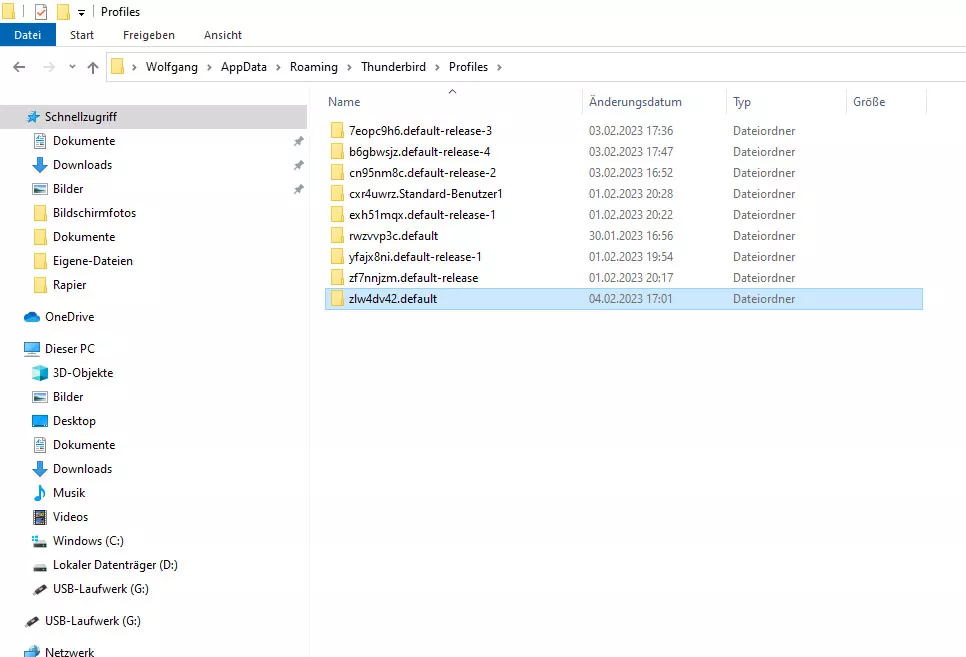Select the rwzvvp3c.default folder
Screen dimensions: 966x657
(x=393, y=236)
